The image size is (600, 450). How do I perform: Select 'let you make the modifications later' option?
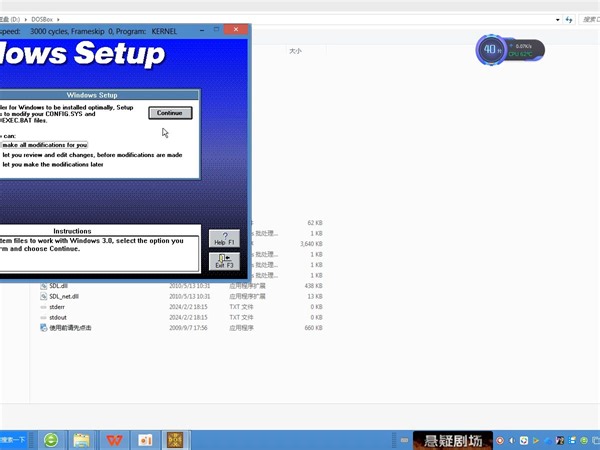[53, 165]
